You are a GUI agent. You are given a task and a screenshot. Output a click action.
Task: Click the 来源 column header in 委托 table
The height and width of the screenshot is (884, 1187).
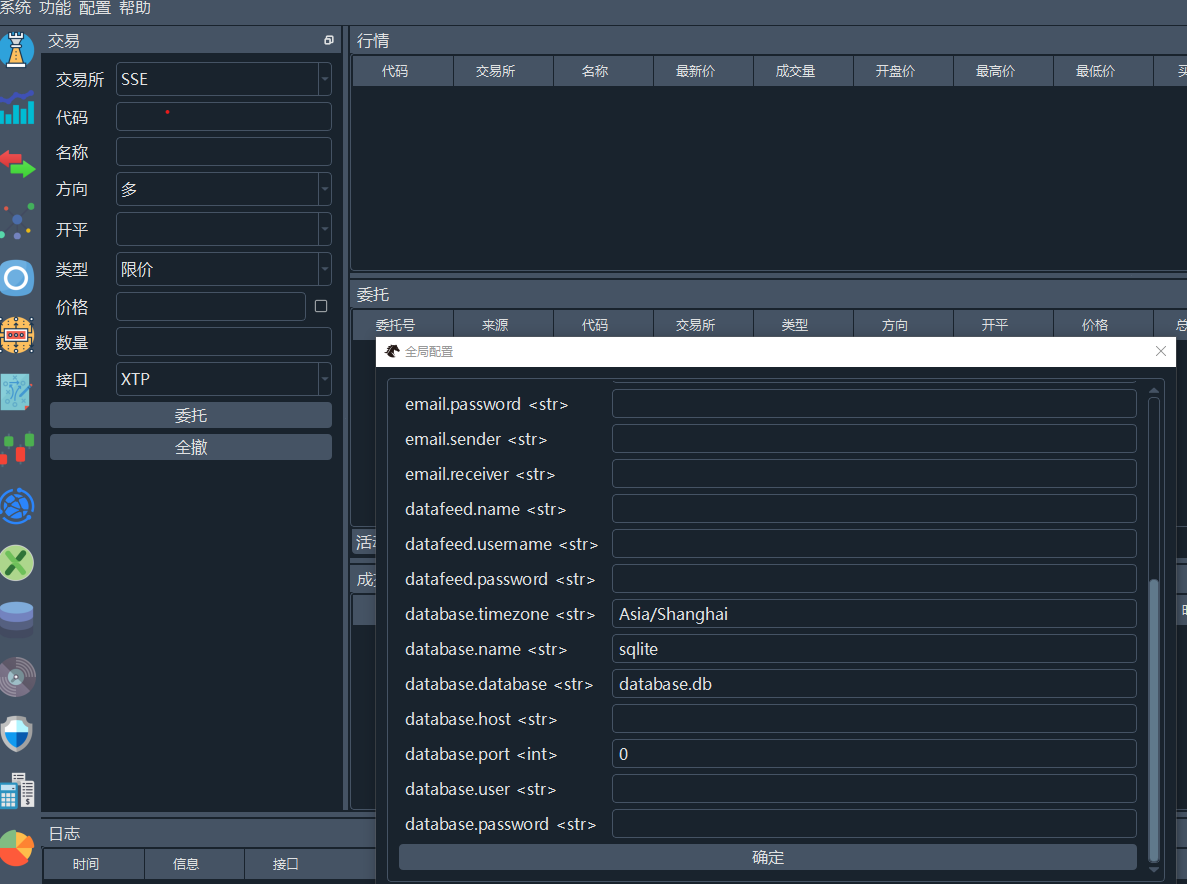pyautogui.click(x=503, y=325)
